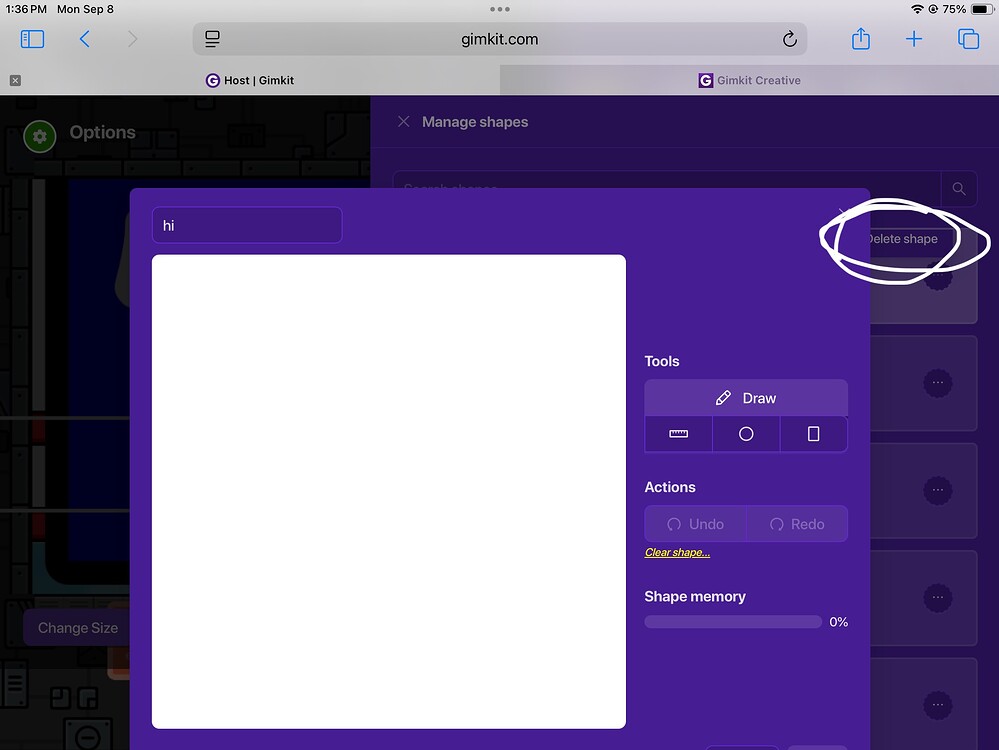Click the Change Size button
The image size is (999, 750).
click(77, 627)
